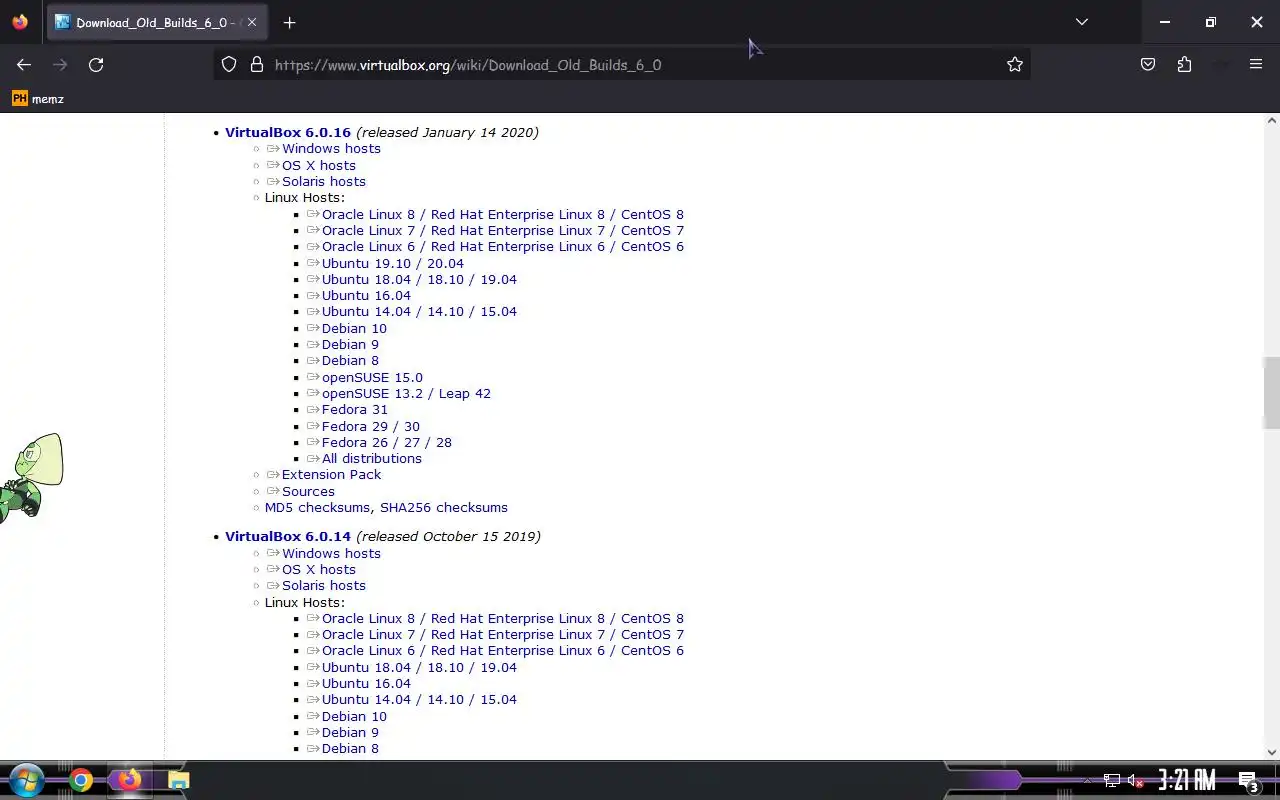Select the Download_Old_Builds_6_0 tab

(x=157, y=22)
